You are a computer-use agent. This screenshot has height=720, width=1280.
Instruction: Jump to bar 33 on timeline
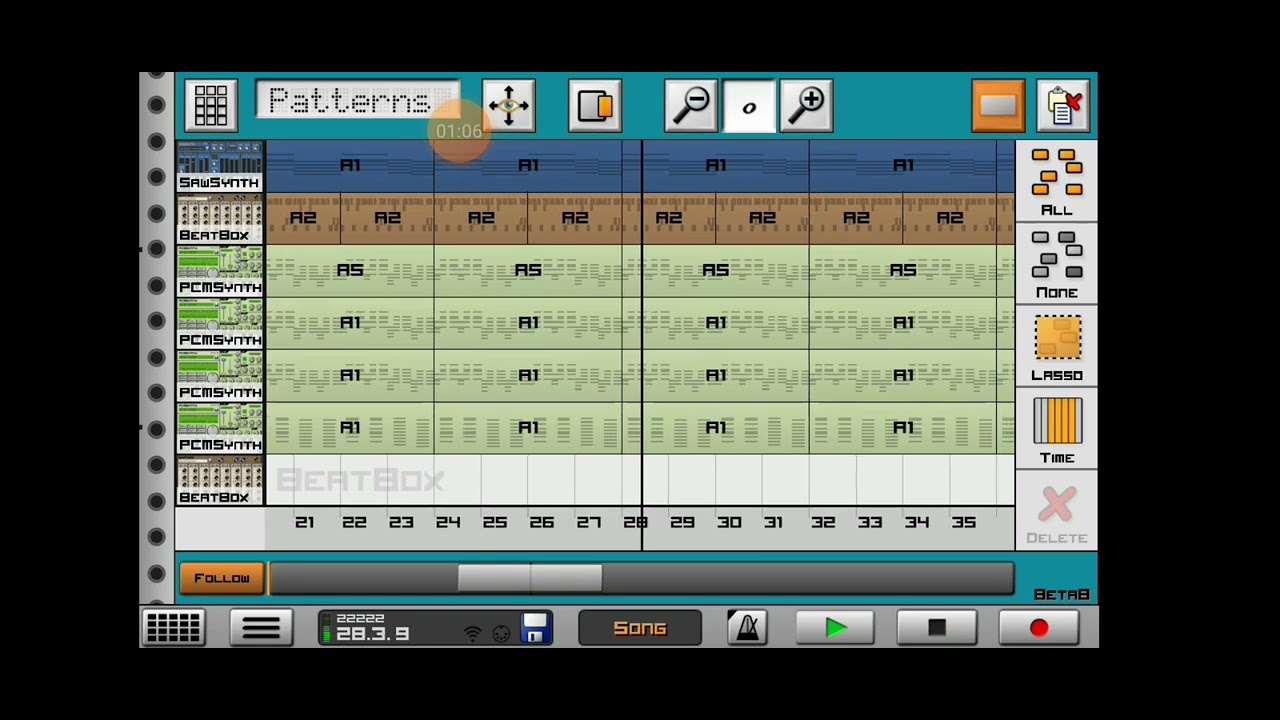click(870, 522)
